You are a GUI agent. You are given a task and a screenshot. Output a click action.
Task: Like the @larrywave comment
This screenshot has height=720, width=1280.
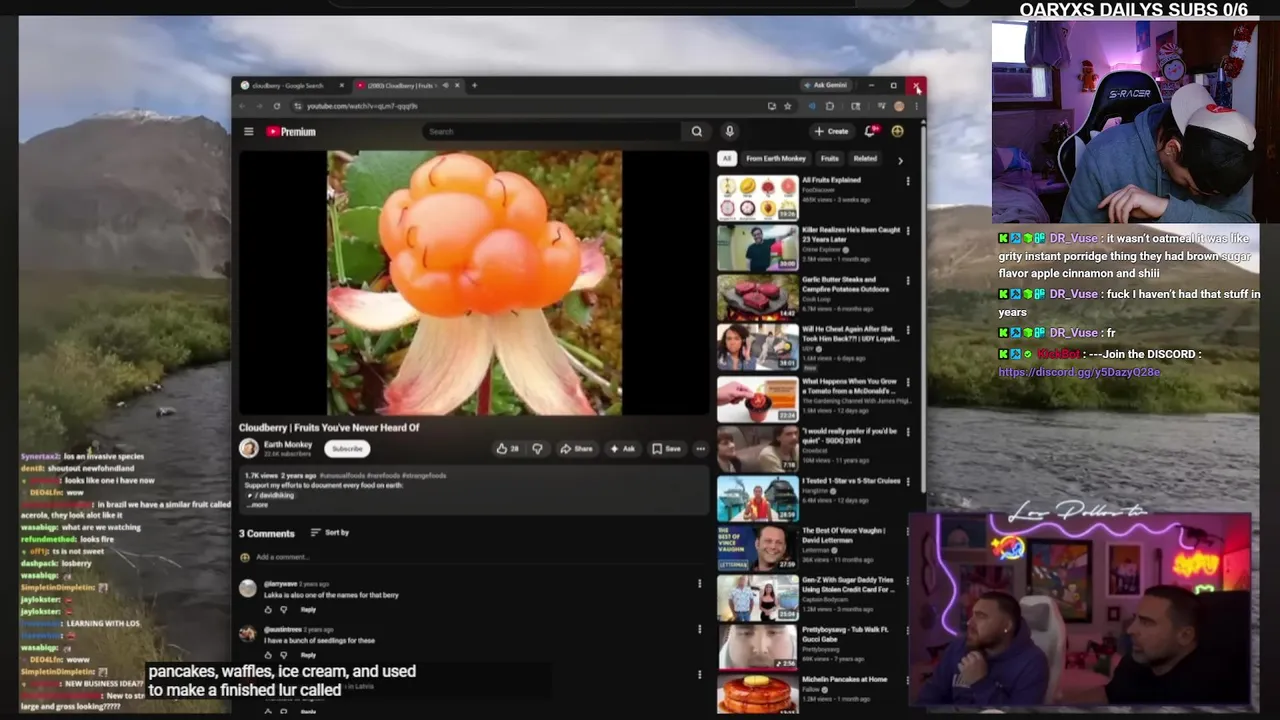pyautogui.click(x=268, y=609)
